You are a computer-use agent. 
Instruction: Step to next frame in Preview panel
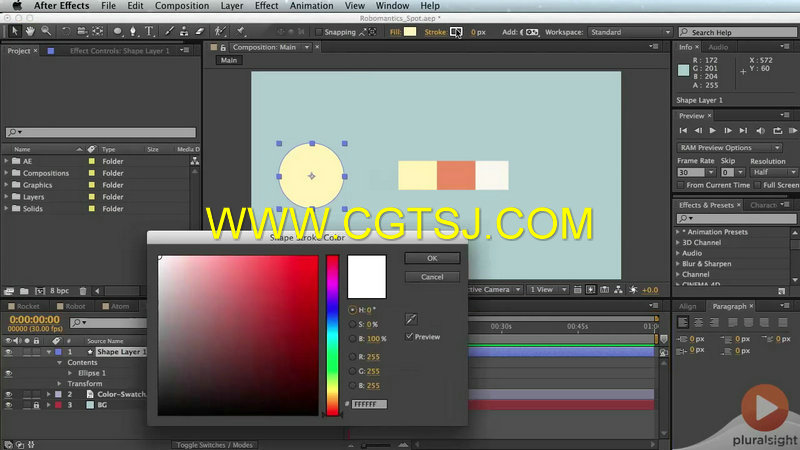[728, 131]
